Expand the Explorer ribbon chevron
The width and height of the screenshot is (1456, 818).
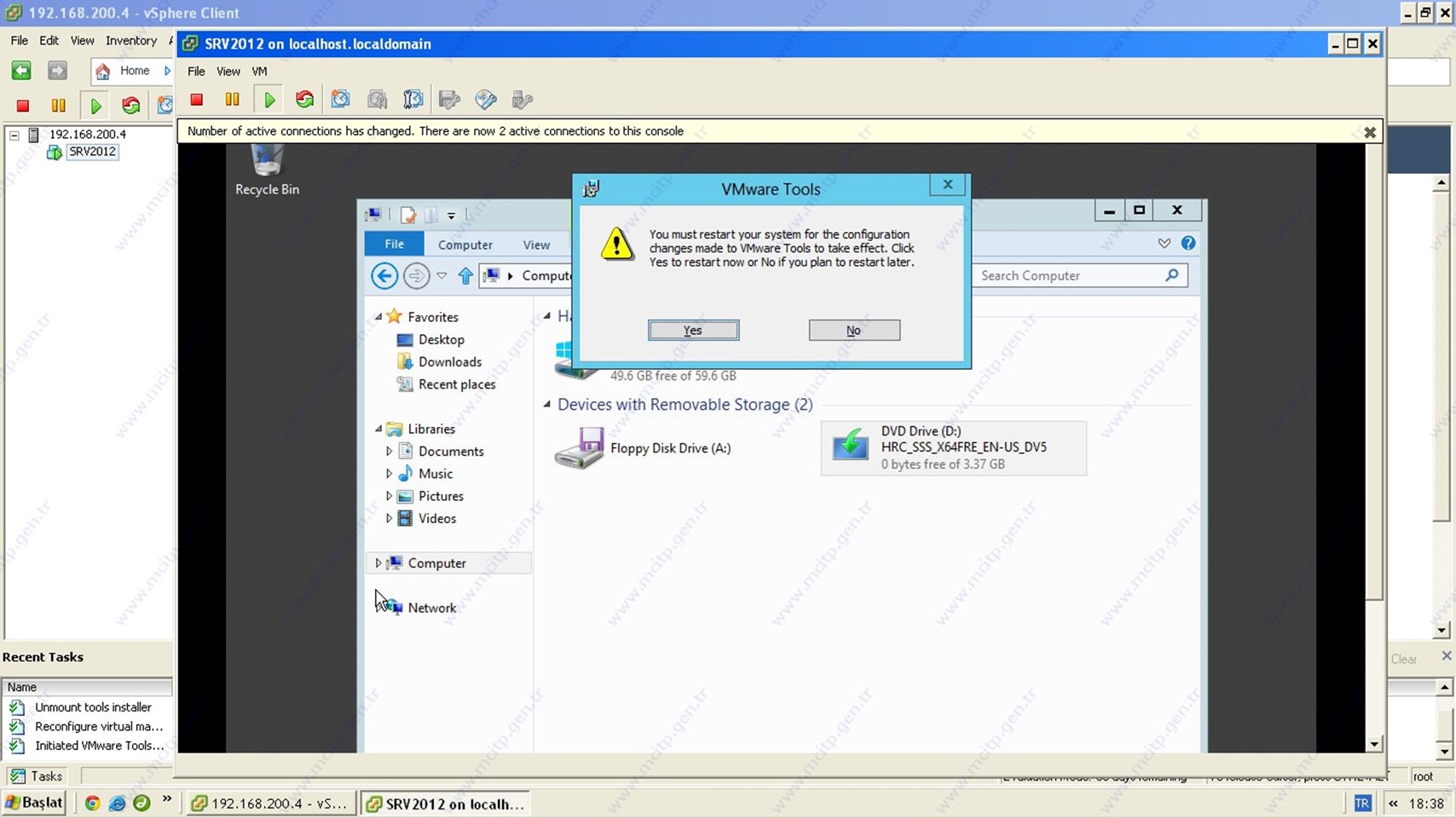pyautogui.click(x=1164, y=244)
